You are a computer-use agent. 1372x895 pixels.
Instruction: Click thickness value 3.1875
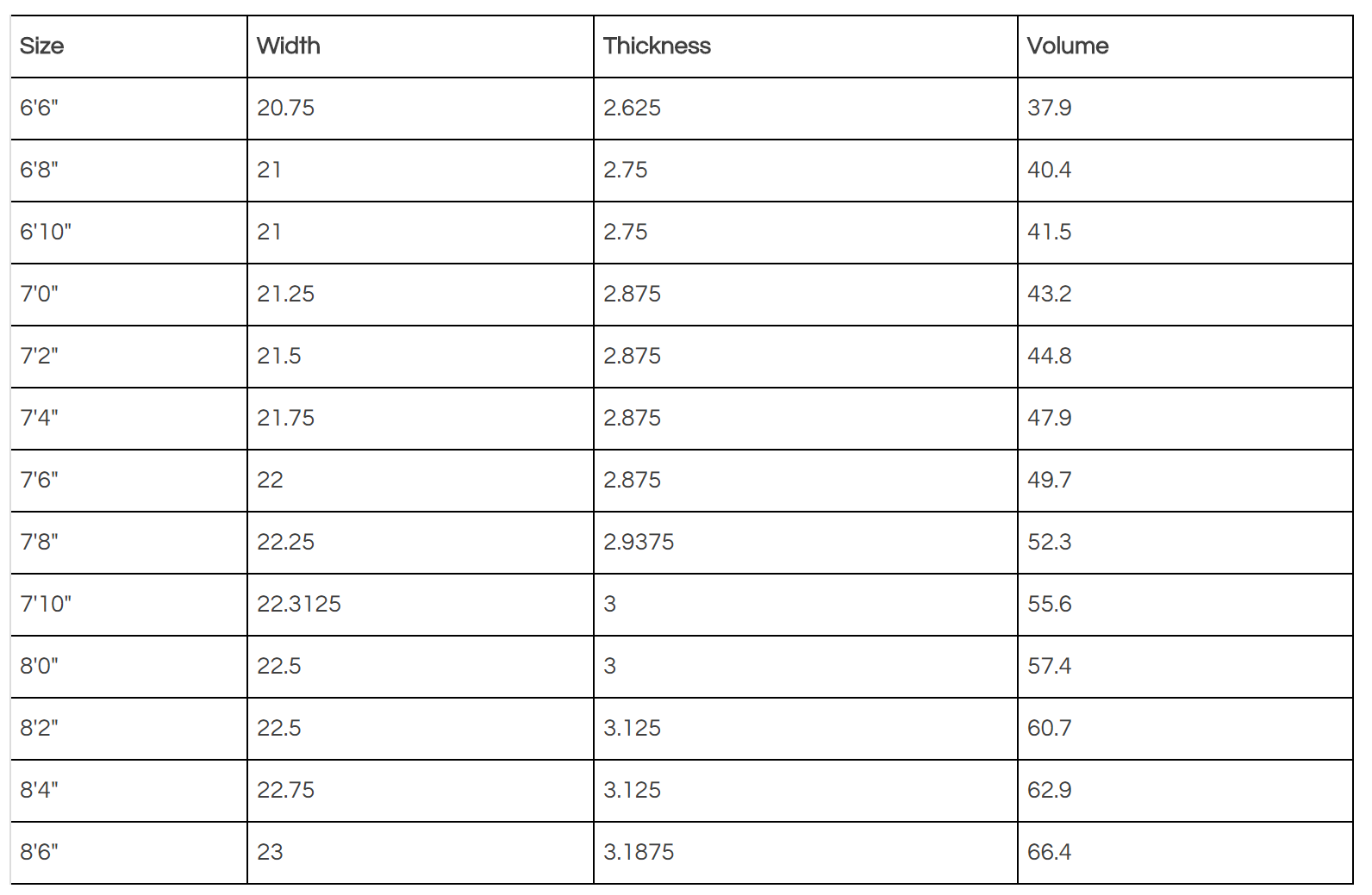[639, 852]
